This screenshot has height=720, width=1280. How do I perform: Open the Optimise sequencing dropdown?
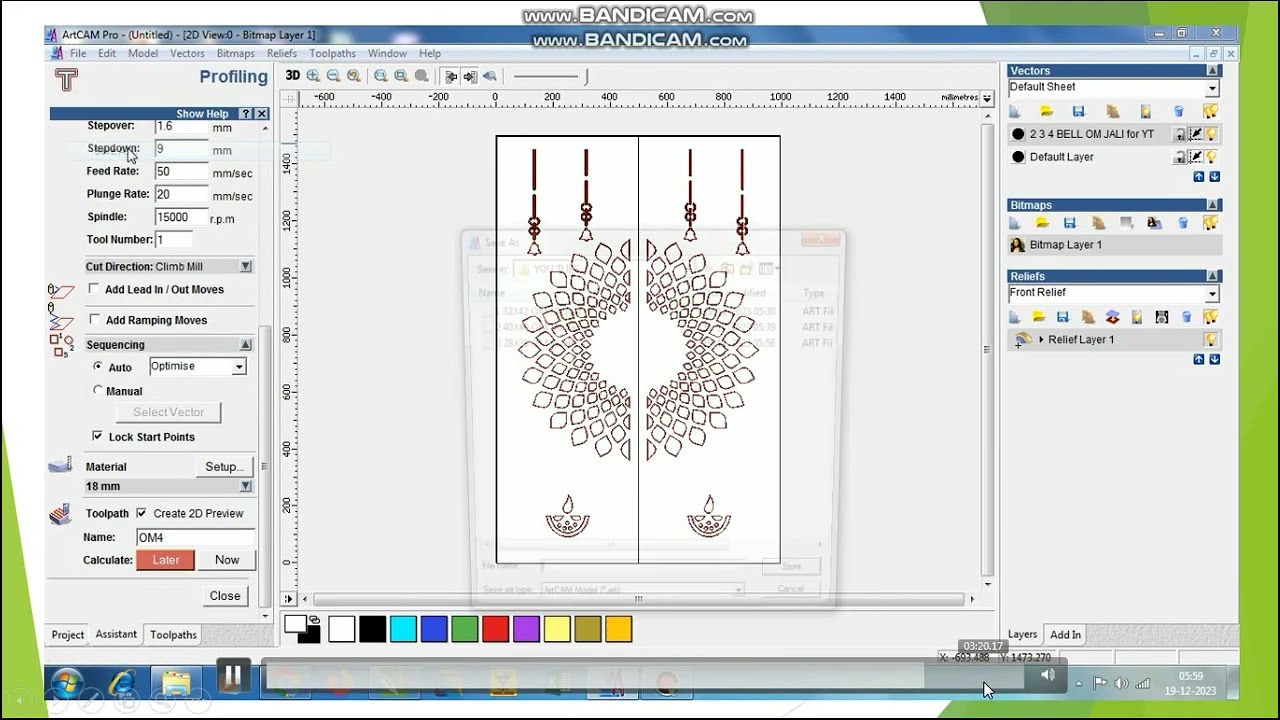(x=239, y=367)
